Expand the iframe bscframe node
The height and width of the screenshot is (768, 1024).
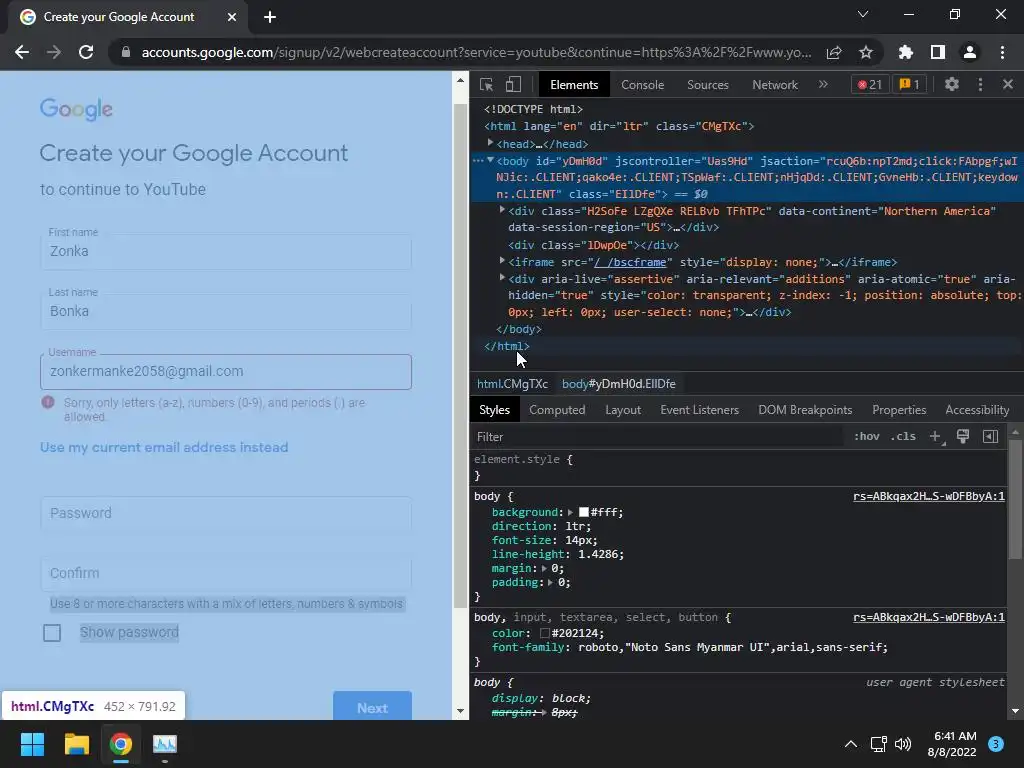coord(502,261)
